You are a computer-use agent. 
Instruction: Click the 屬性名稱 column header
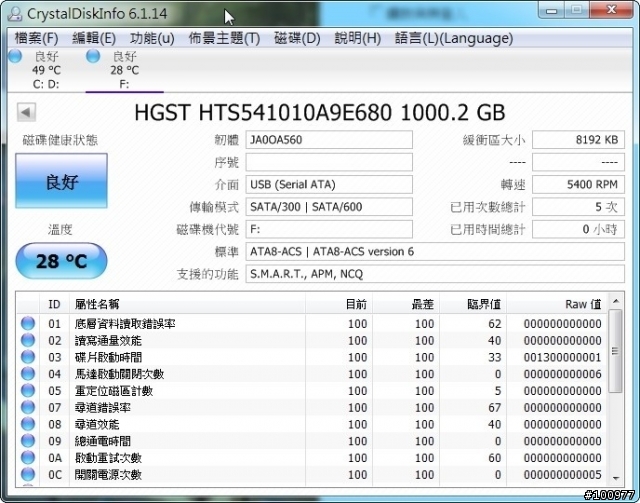pyautogui.click(x=187, y=304)
